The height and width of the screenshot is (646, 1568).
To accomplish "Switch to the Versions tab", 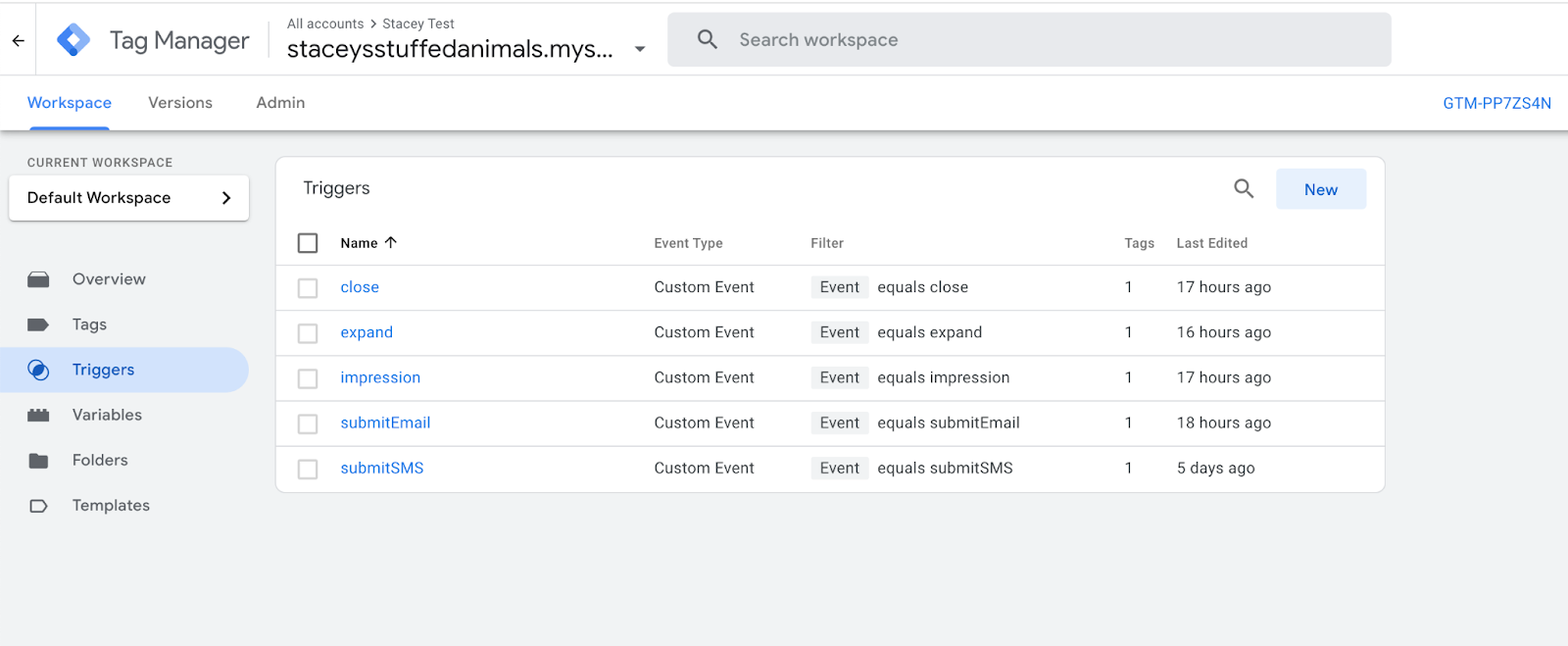I will [x=180, y=103].
